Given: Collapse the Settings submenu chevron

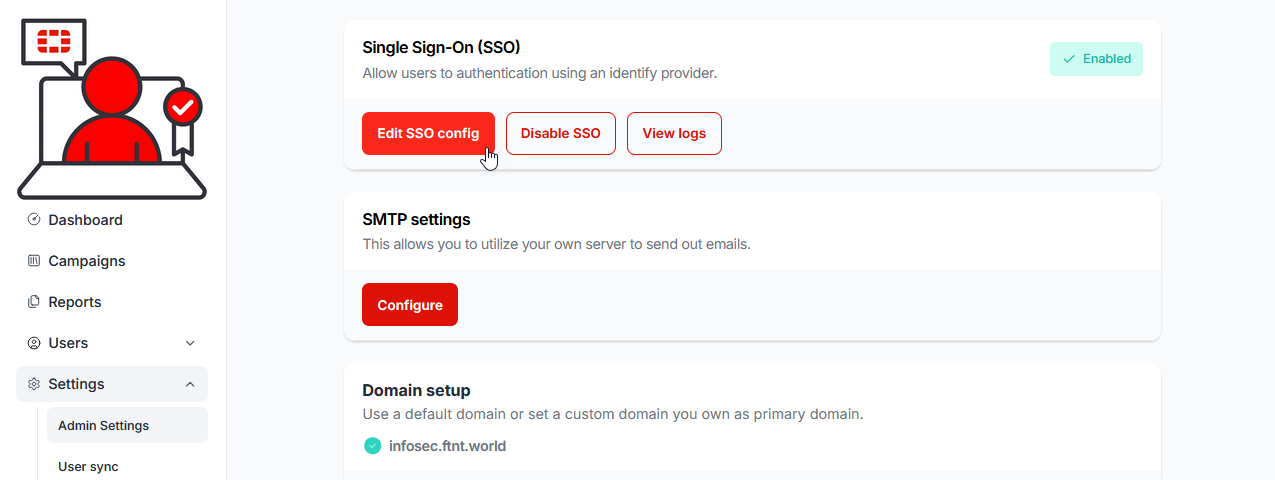Looking at the screenshot, I should (x=190, y=384).
